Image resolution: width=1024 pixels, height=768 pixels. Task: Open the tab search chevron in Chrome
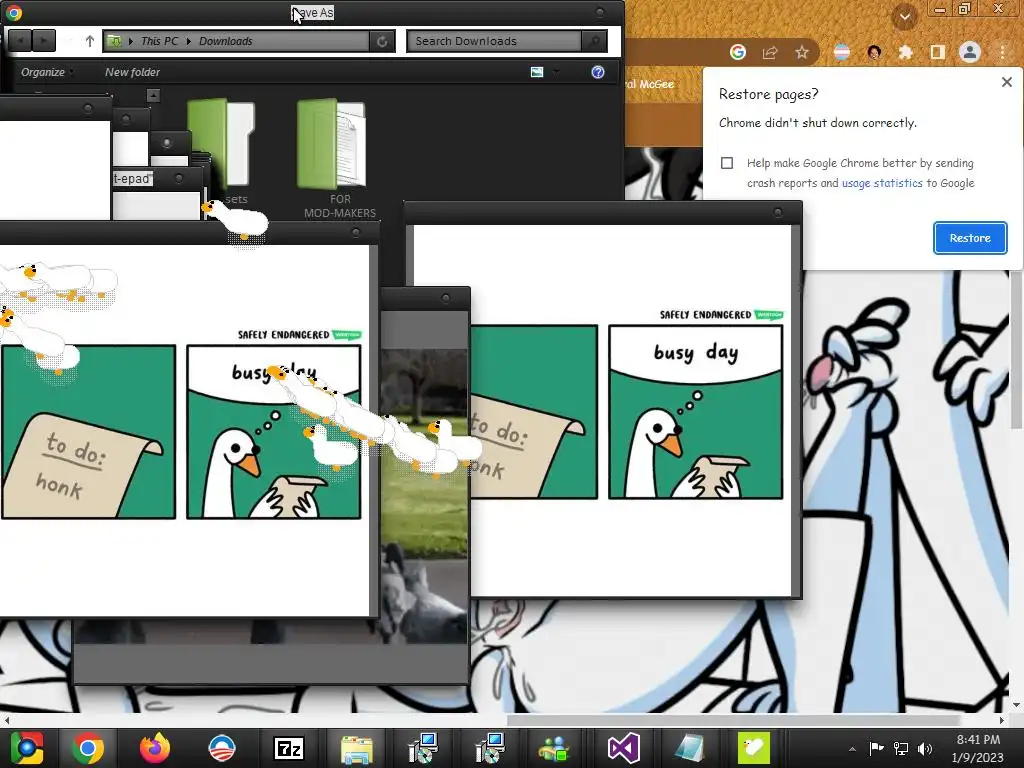click(x=904, y=16)
